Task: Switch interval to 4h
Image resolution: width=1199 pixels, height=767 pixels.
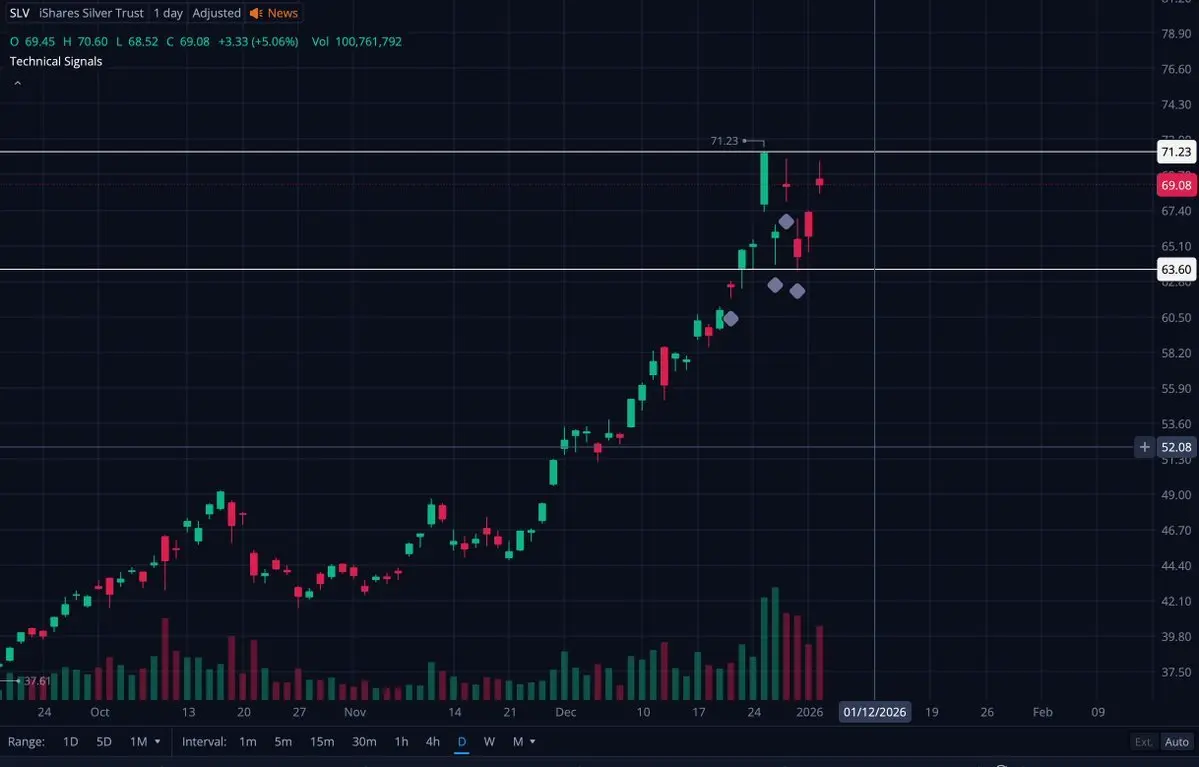Action: [432, 742]
